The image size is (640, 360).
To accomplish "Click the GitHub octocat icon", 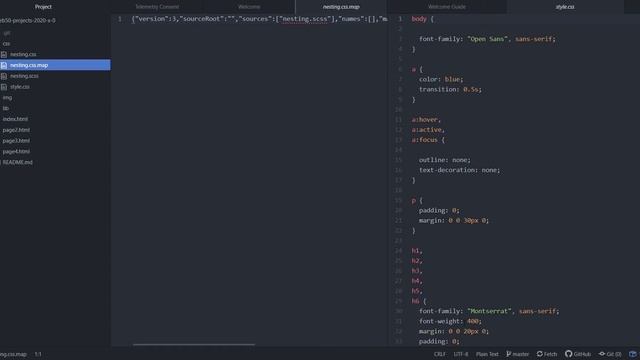I will 569,354.
